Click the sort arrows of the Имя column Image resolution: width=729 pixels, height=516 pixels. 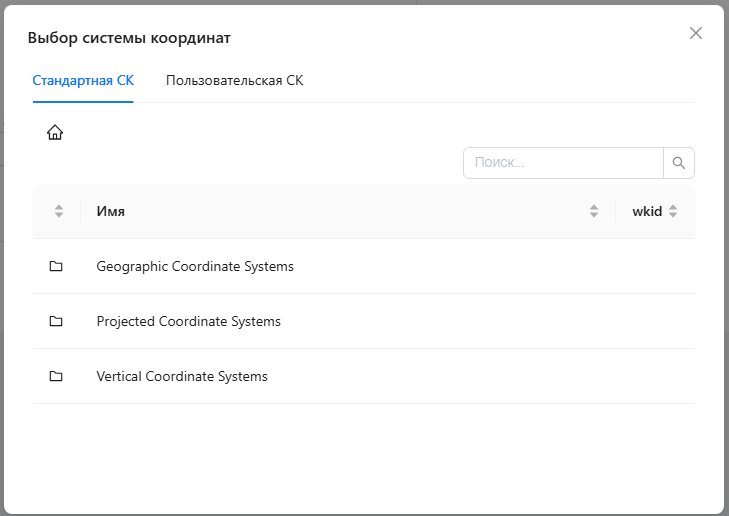594,211
